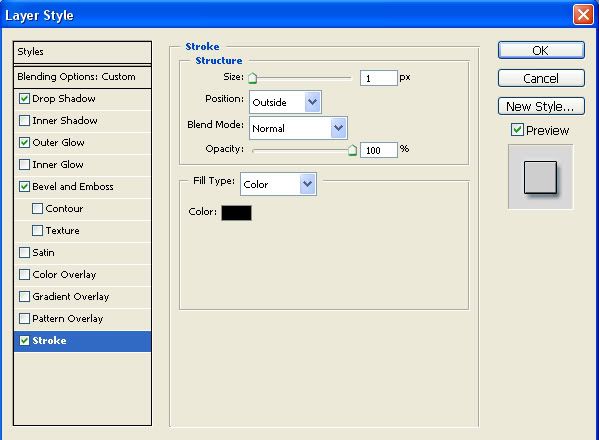Enable the Inner Shadow checkbox
Viewport: 599px width, 440px height.
click(x=24, y=121)
